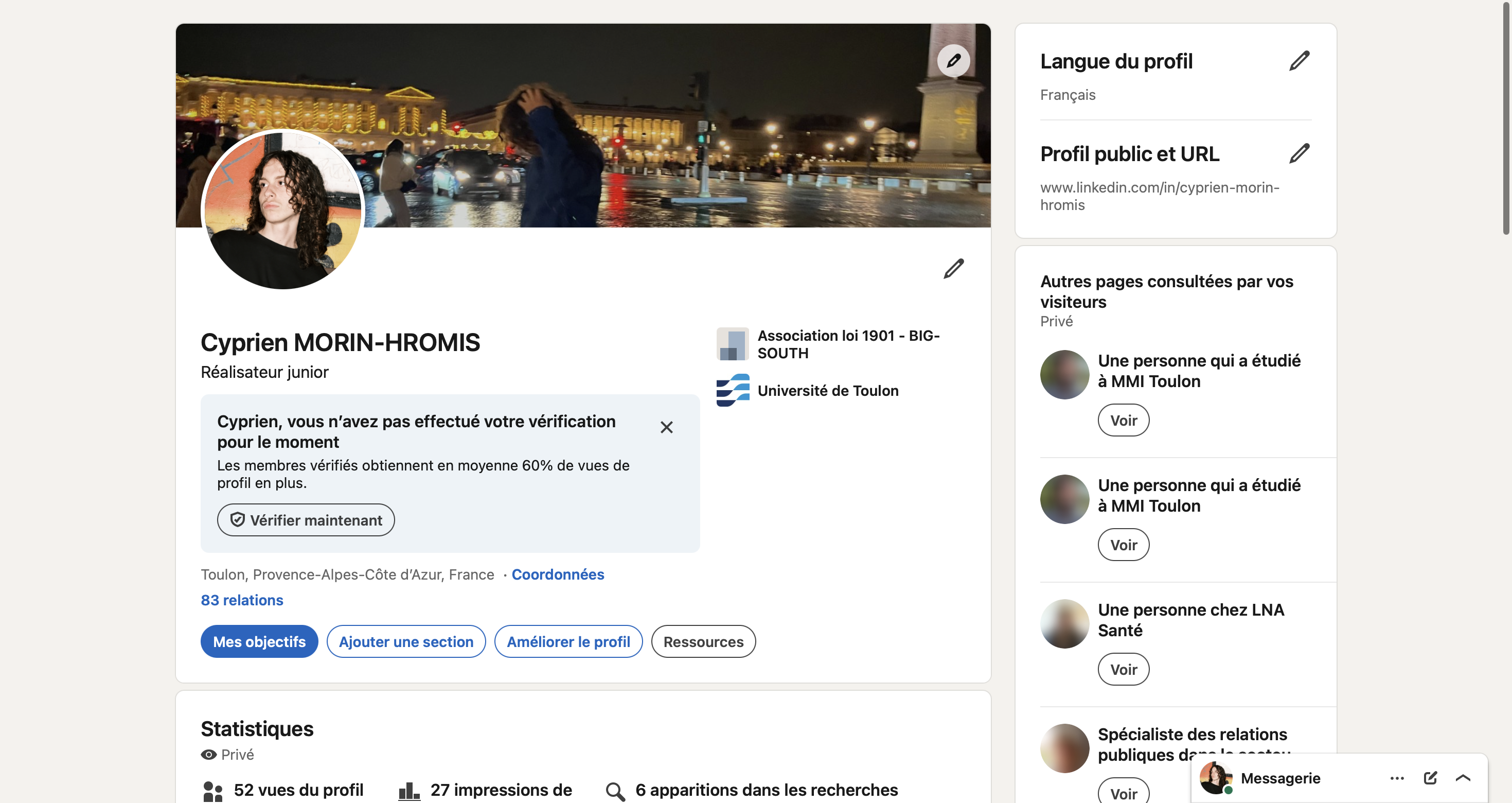The height and width of the screenshot is (803, 1512).
Task: View 83 relations list
Action: (x=242, y=600)
